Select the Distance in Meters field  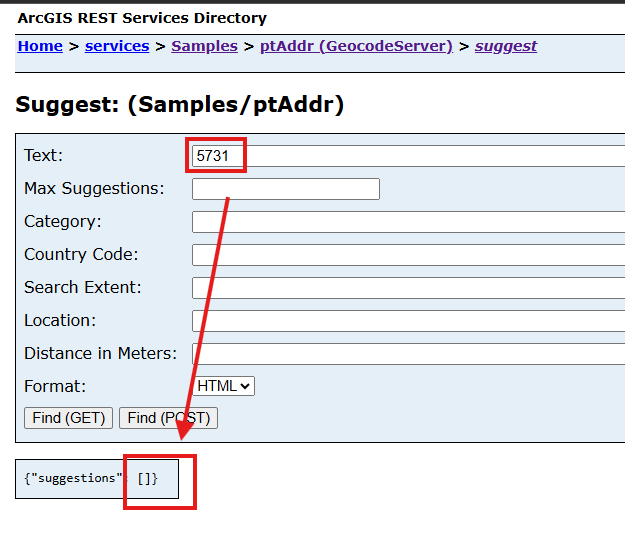(x=408, y=354)
